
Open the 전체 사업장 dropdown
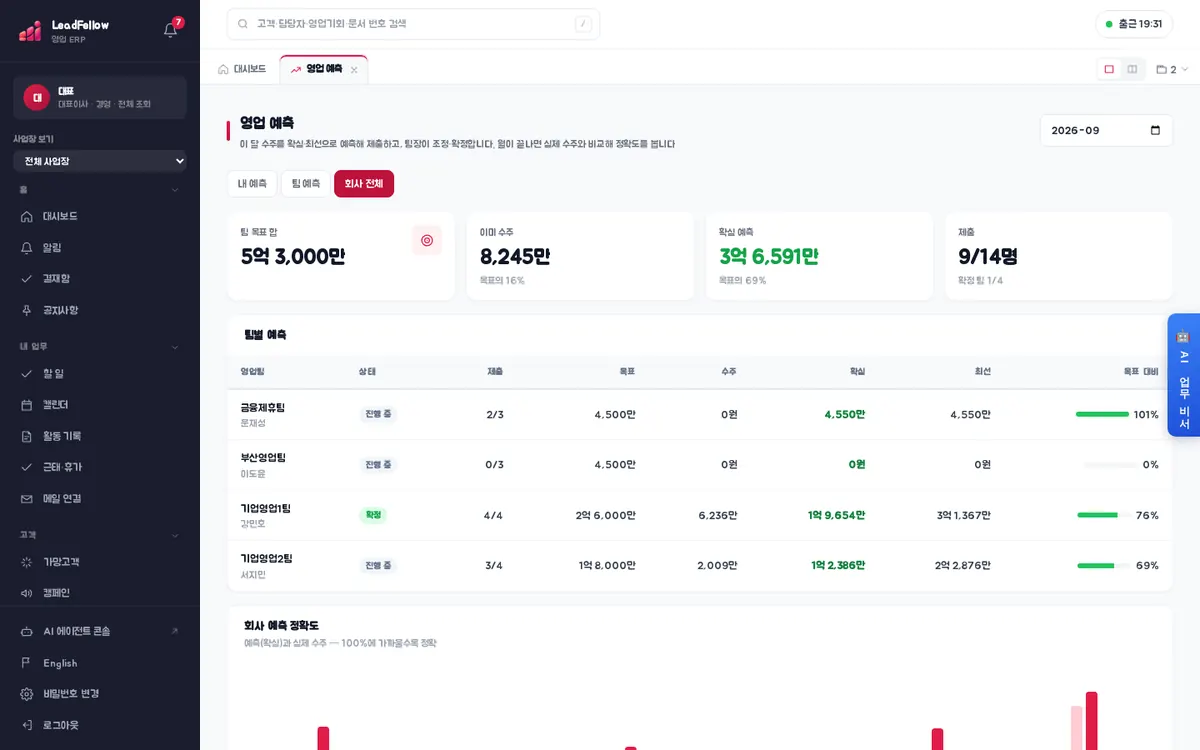tap(100, 161)
